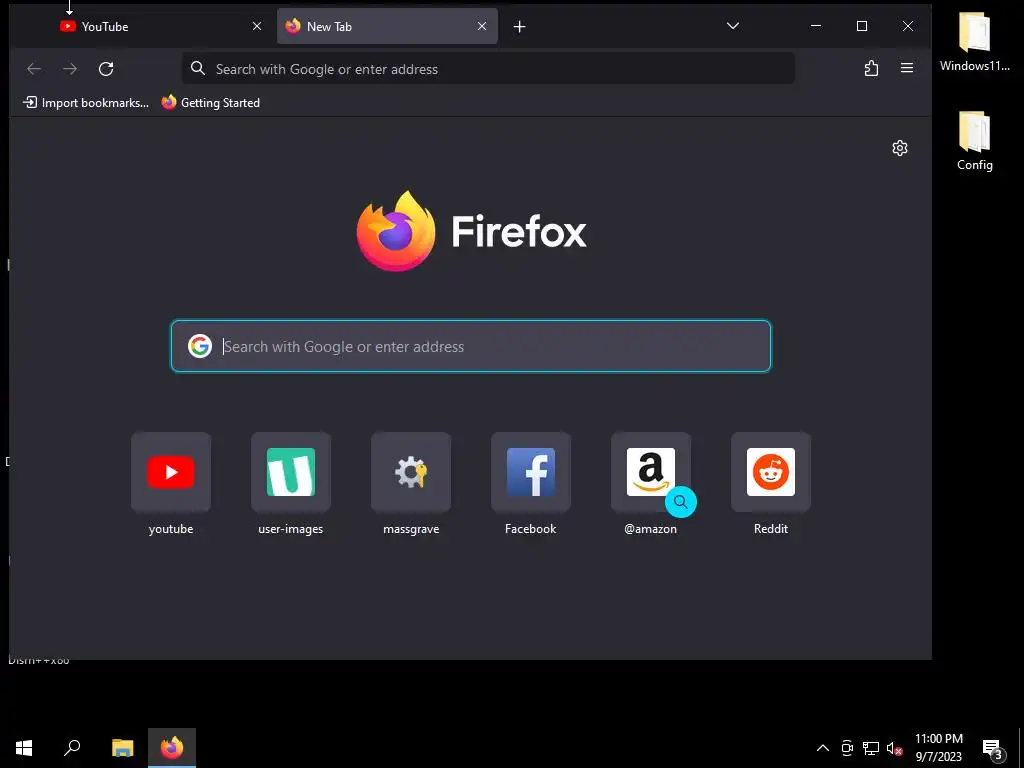Open the @amazon search shortcut tile
This screenshot has height=768, width=1024.
pyautogui.click(x=650, y=472)
